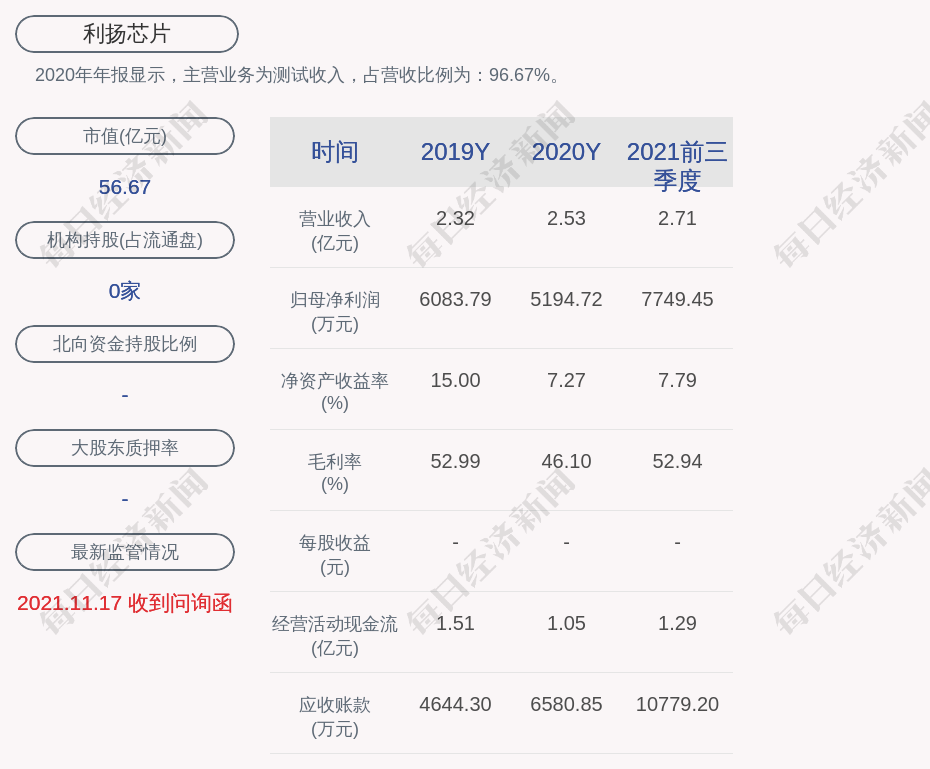Click the 营业收入(亿元) row label
The height and width of the screenshot is (769, 930).
click(335, 231)
